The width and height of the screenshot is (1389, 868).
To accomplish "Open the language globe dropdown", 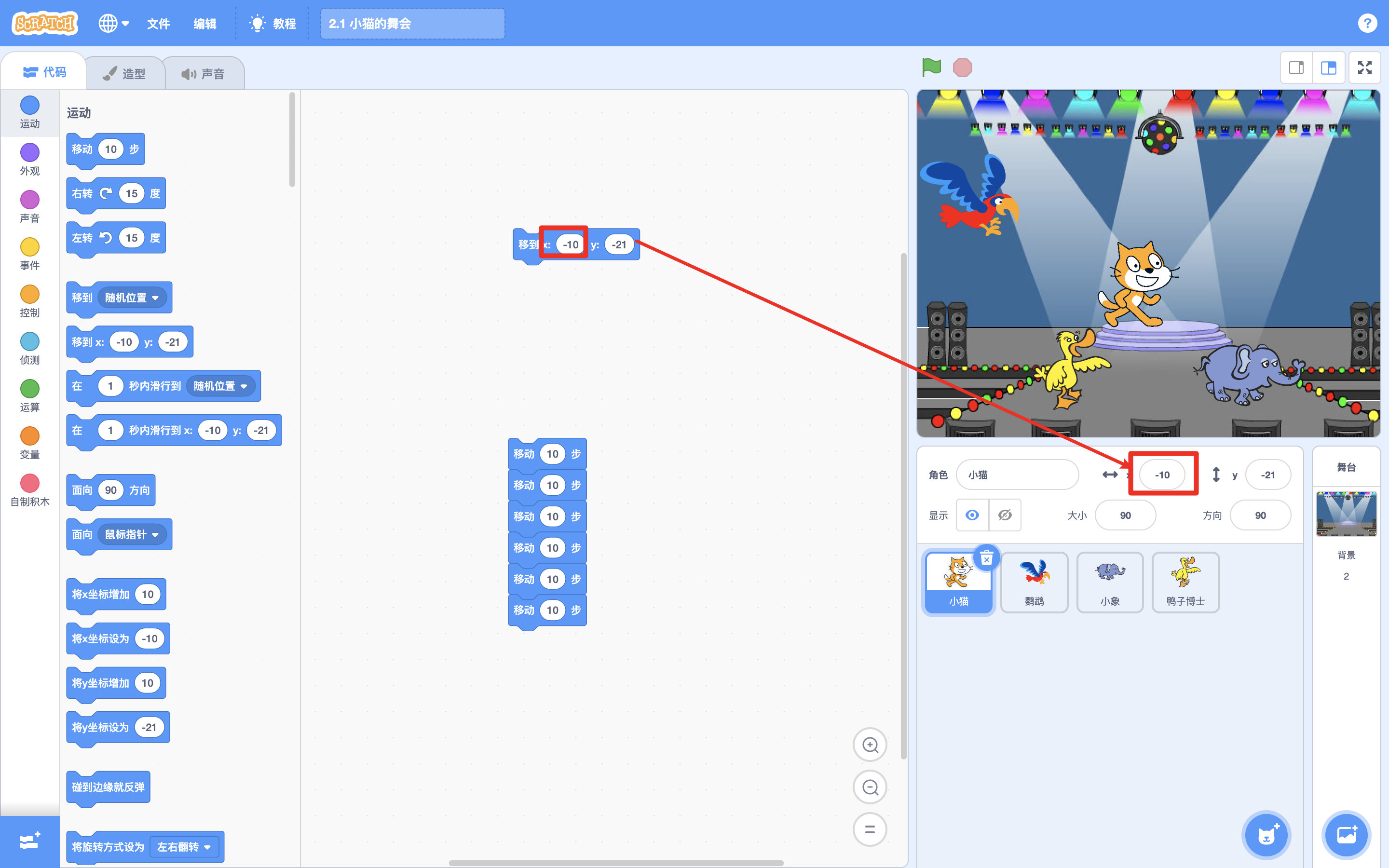I will (114, 24).
